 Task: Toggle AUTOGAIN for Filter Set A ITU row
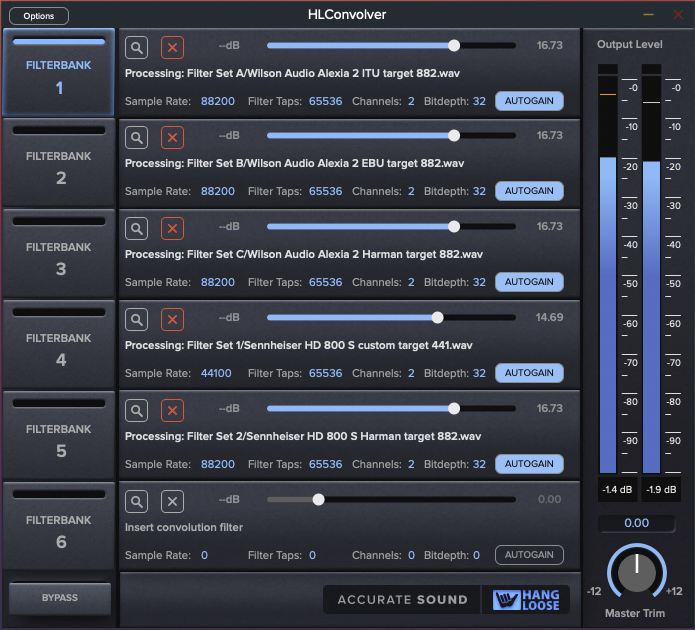[529, 101]
